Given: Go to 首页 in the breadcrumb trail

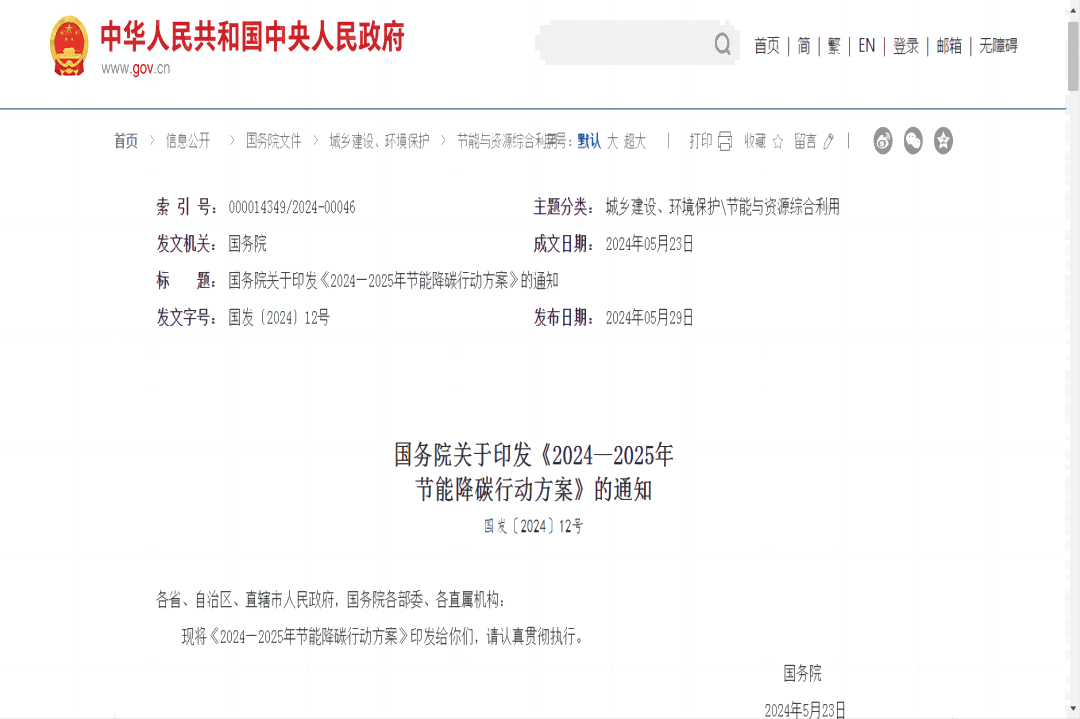Looking at the screenshot, I should [x=125, y=141].
